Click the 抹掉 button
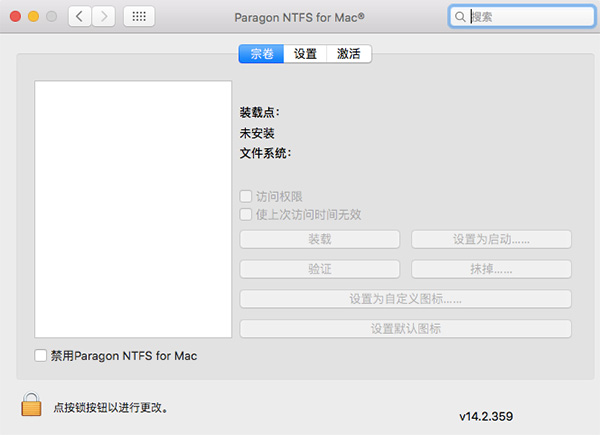This screenshot has width=600, height=435. [x=491, y=269]
